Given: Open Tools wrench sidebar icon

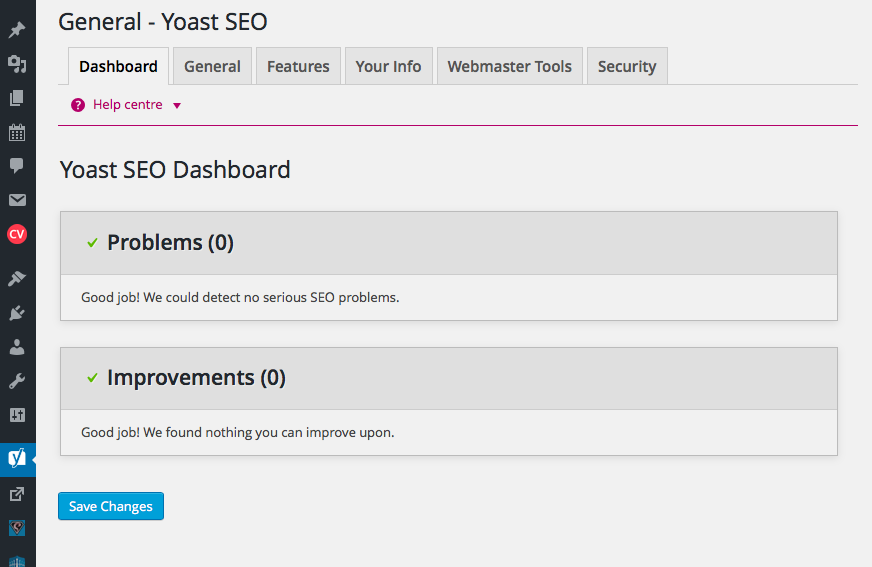Looking at the screenshot, I should click(17, 381).
